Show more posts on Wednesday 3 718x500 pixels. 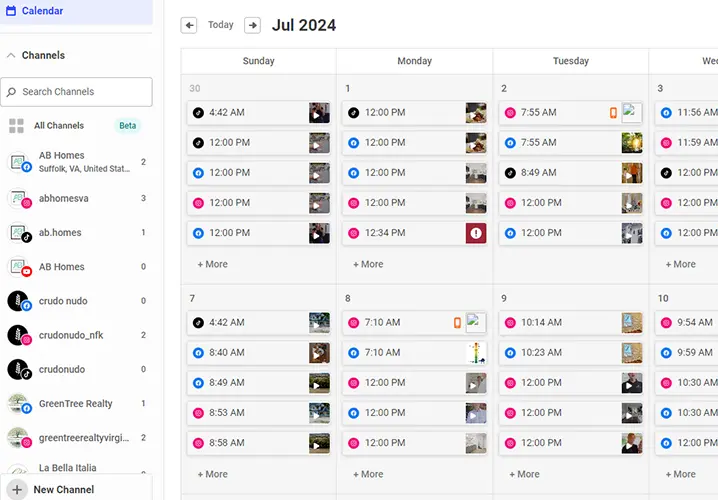tap(680, 264)
